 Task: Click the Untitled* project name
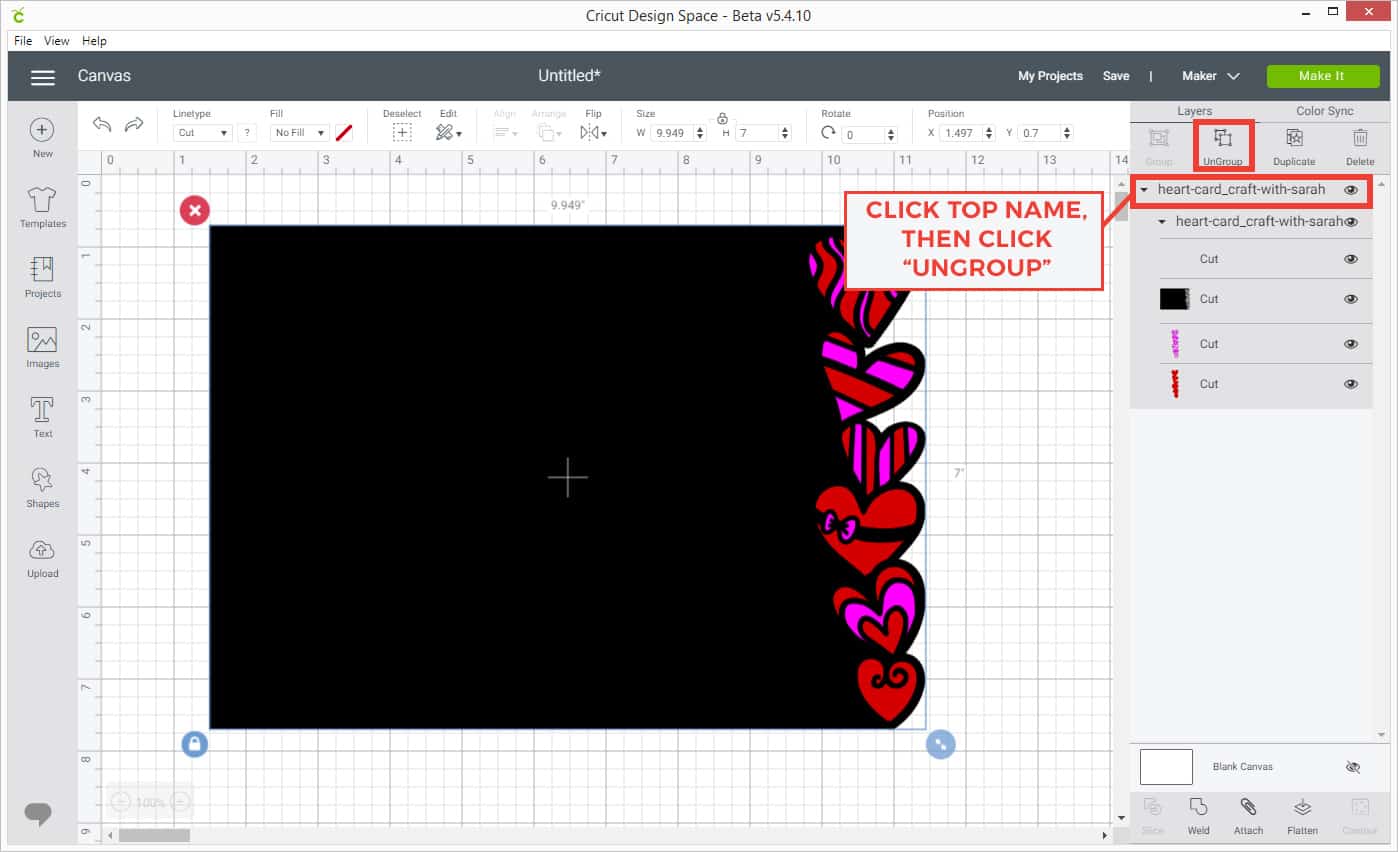[x=569, y=76]
